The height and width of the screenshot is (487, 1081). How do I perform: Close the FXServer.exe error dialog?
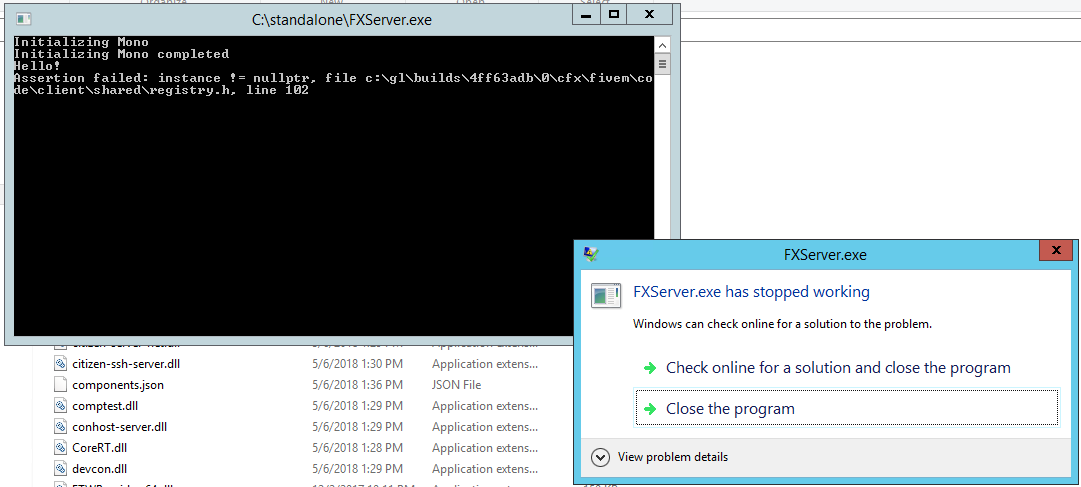click(x=1055, y=251)
